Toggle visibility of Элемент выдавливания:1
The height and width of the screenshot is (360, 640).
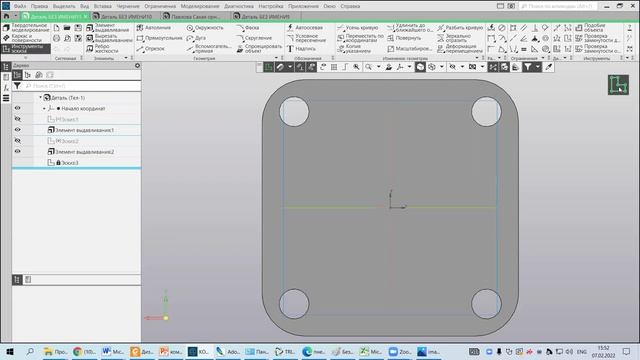coord(18,130)
